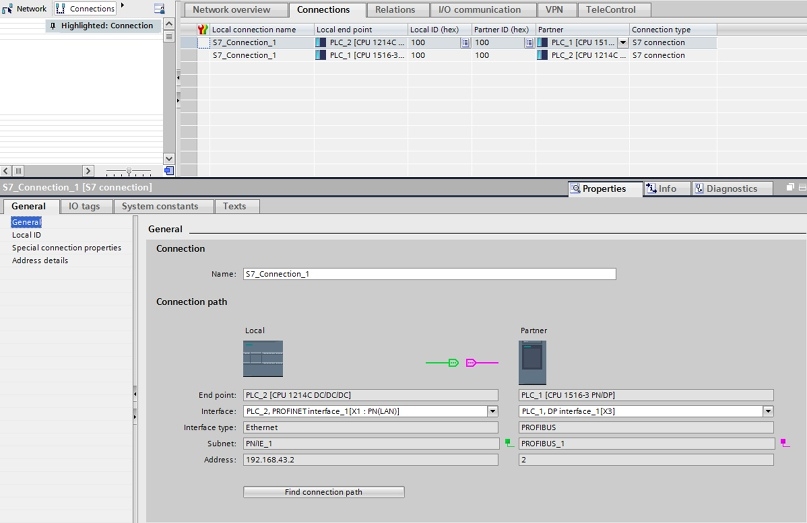Screen dimensions: 807x523
Task: Click the Local ID browse icon in first row
Action: (465, 43)
